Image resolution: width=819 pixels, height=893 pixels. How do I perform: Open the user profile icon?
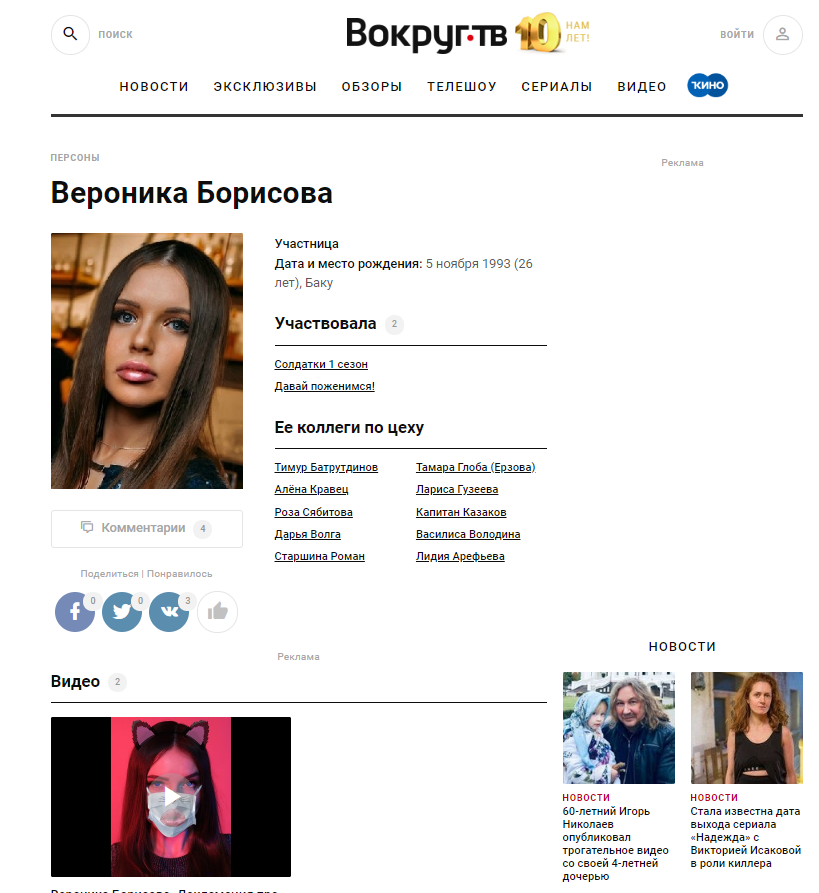coord(783,35)
